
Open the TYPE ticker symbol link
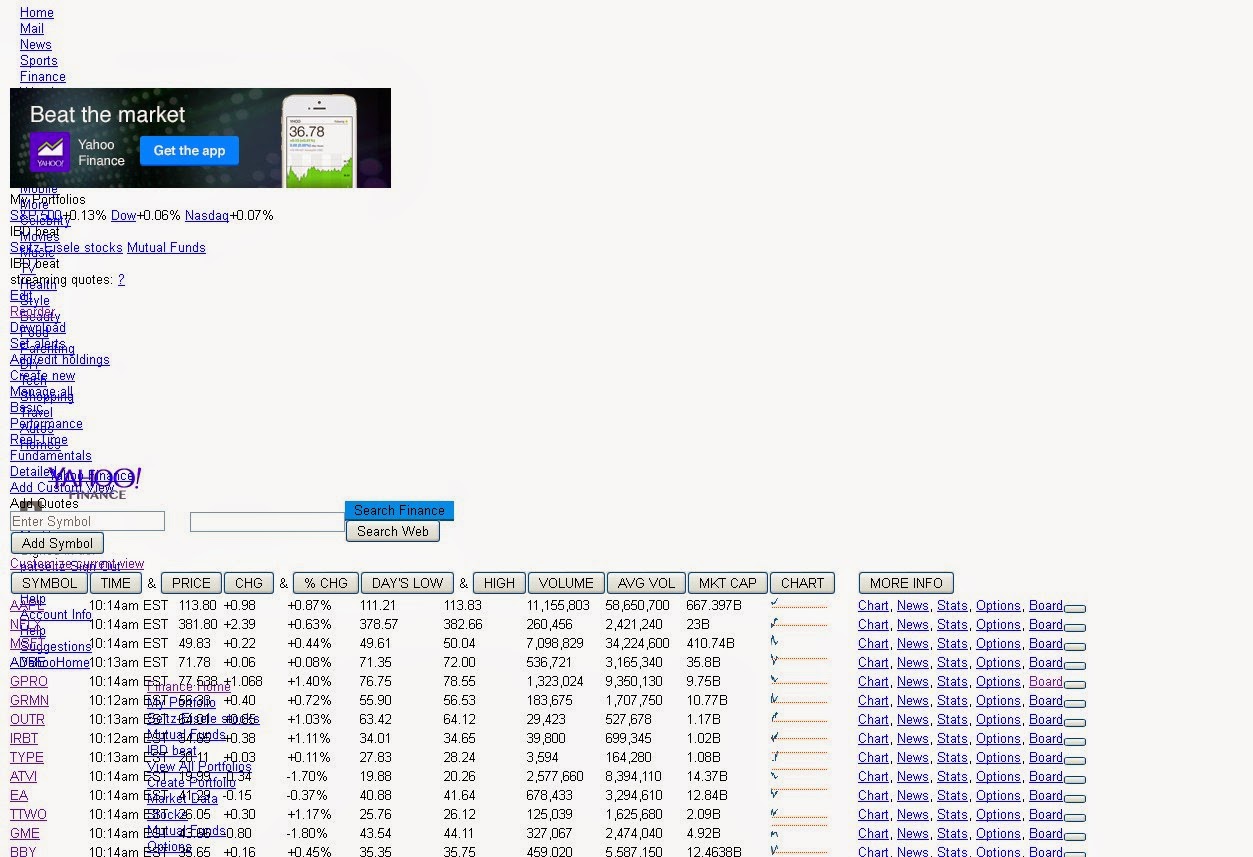click(x=27, y=758)
